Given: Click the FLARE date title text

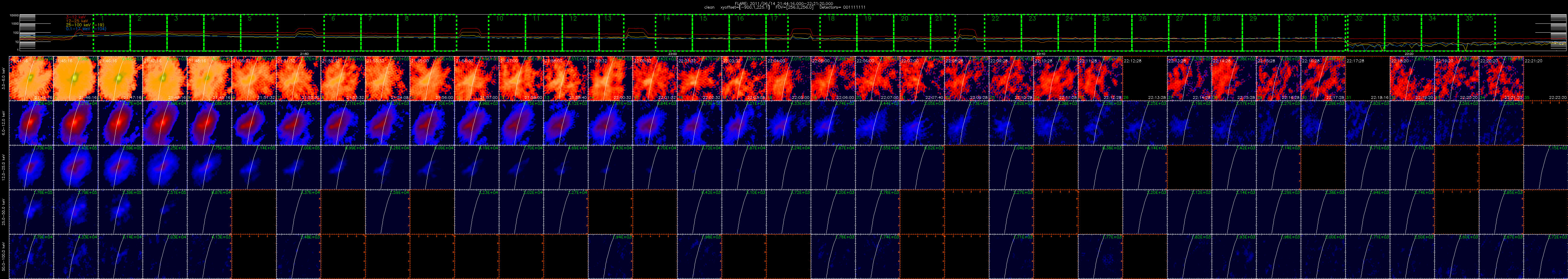Looking at the screenshot, I should tap(784, 3).
